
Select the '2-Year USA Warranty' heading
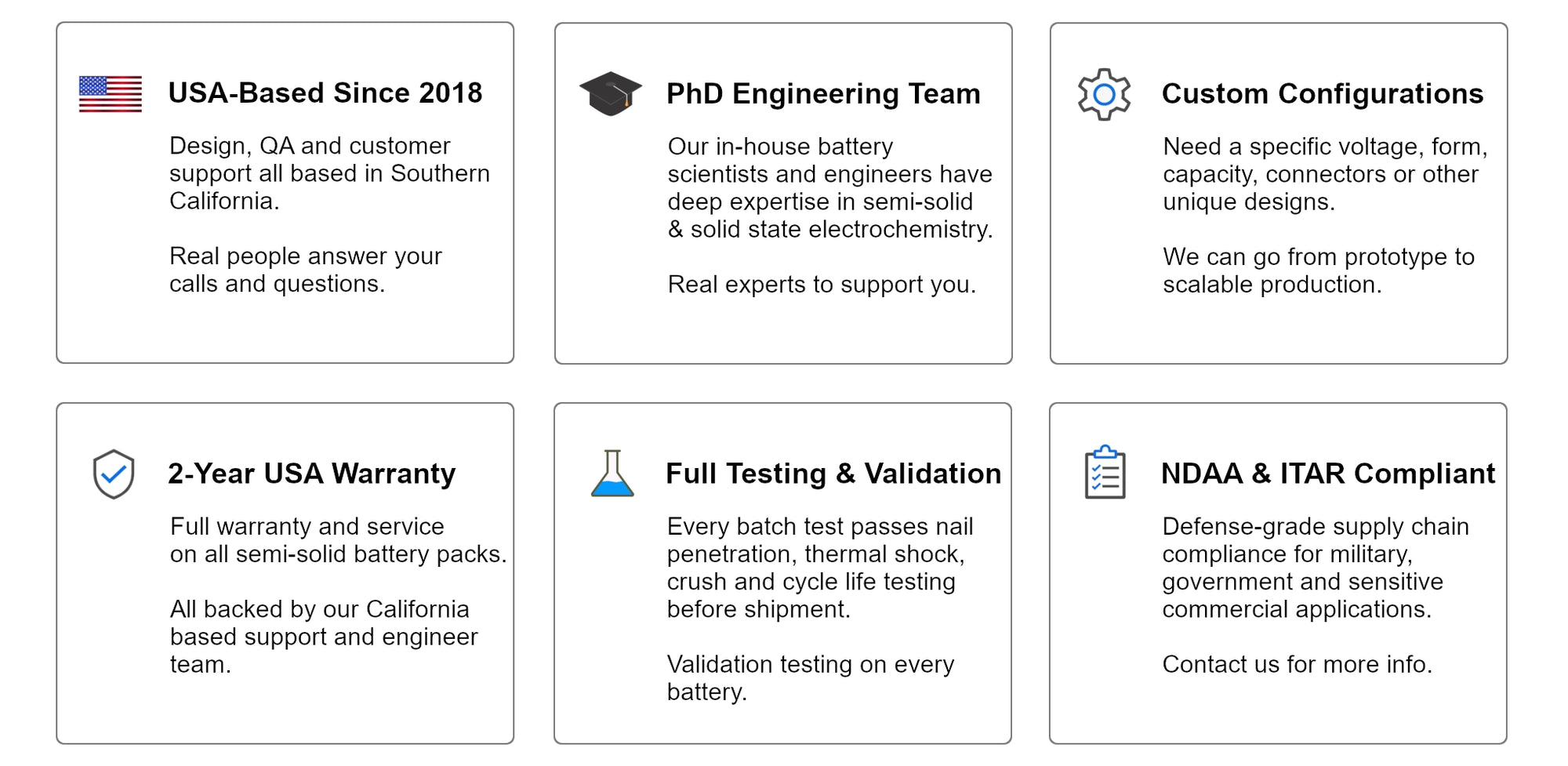pos(311,474)
